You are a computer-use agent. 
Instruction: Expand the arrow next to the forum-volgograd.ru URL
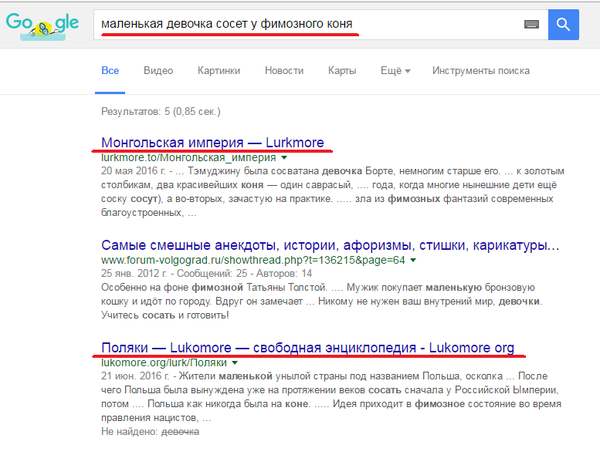click(413, 260)
